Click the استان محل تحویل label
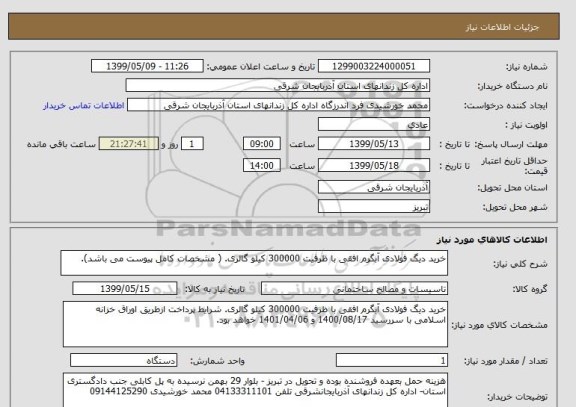576x407 pixels. 512,188
